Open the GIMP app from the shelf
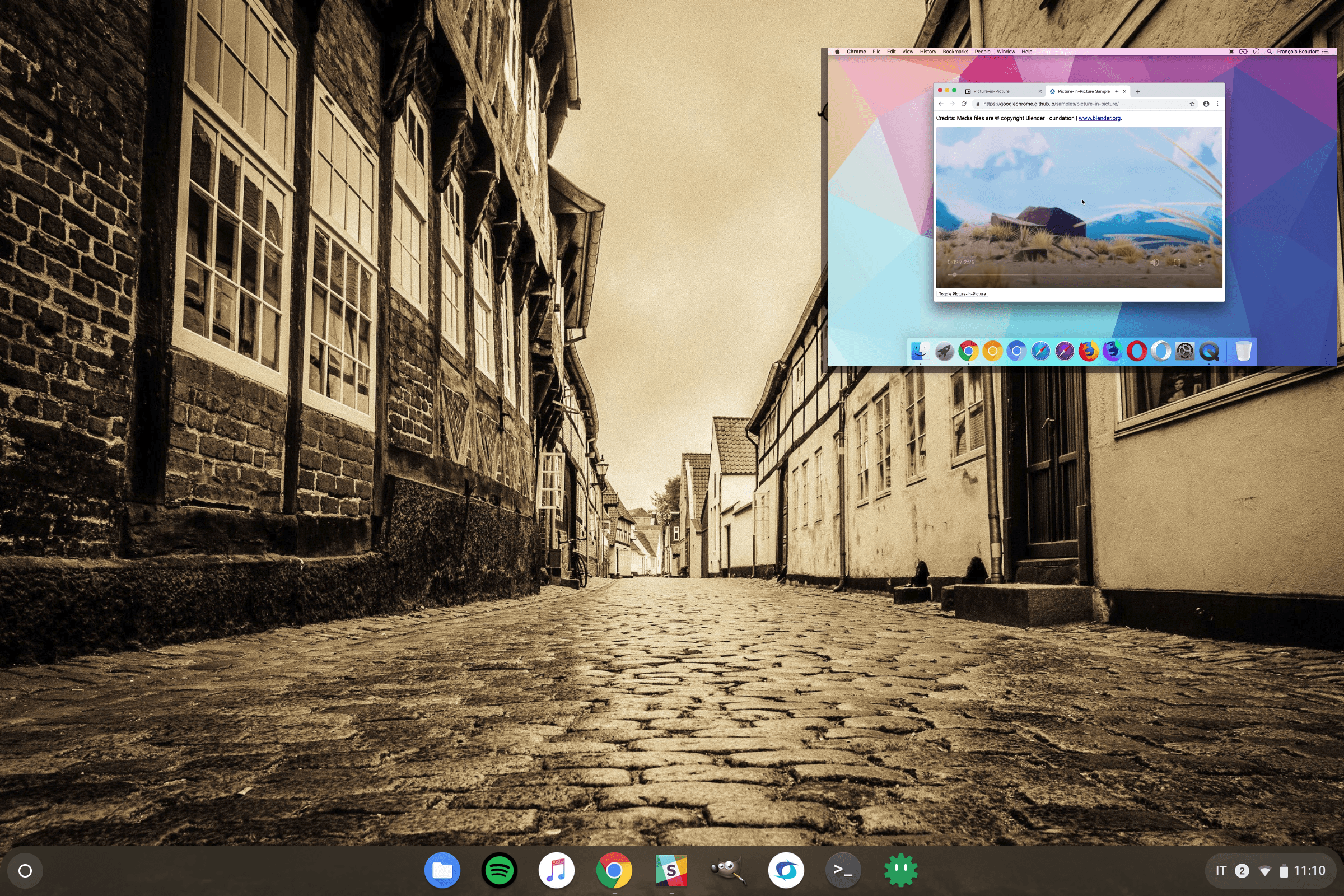 click(728, 870)
